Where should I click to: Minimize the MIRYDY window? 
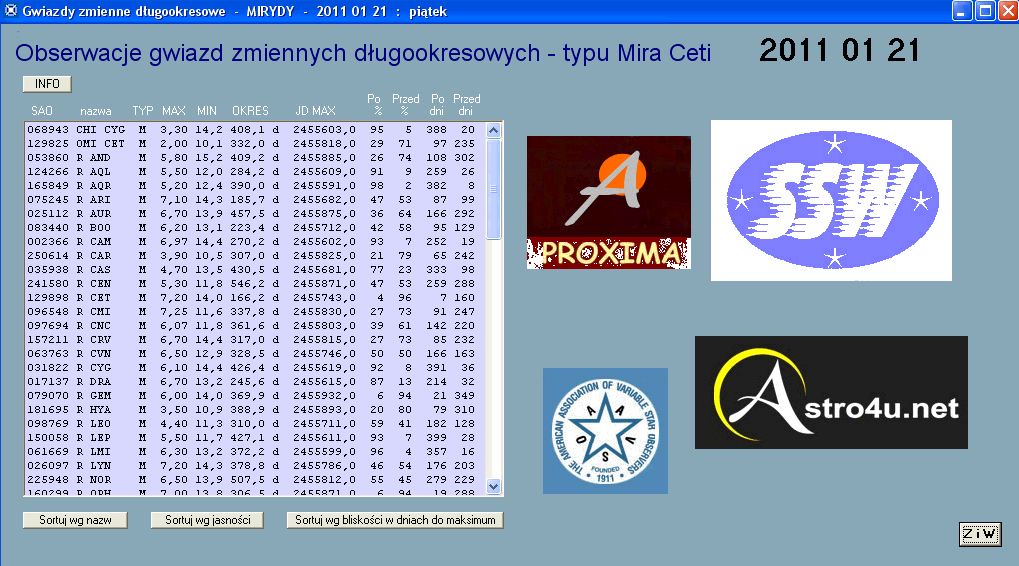point(962,11)
